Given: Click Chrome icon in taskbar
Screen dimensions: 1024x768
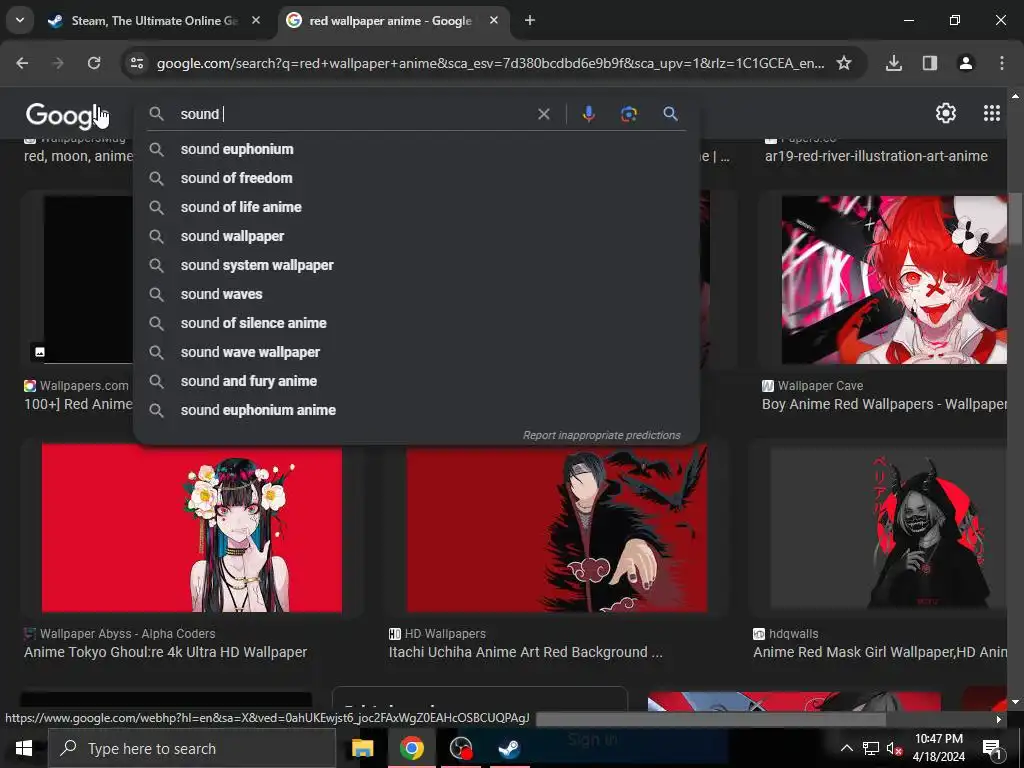Looking at the screenshot, I should [411, 748].
